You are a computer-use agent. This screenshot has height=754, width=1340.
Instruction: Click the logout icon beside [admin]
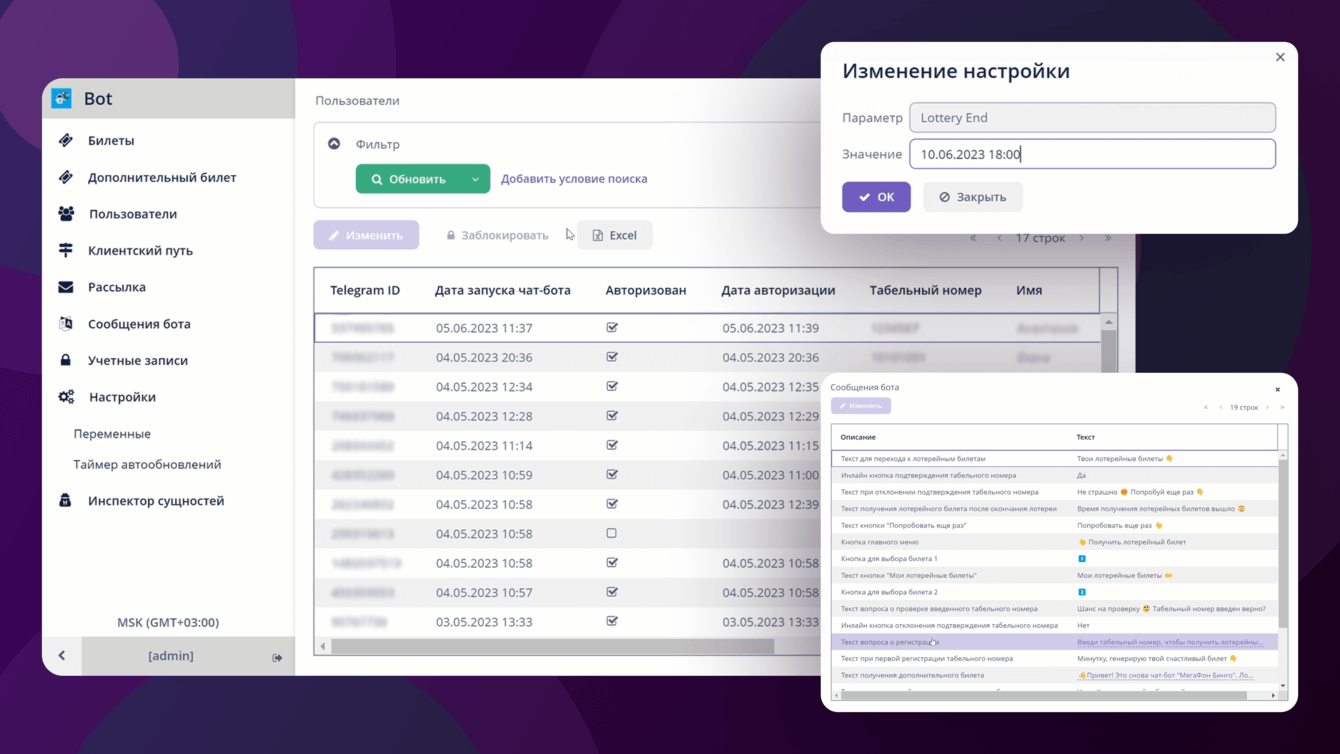277,658
